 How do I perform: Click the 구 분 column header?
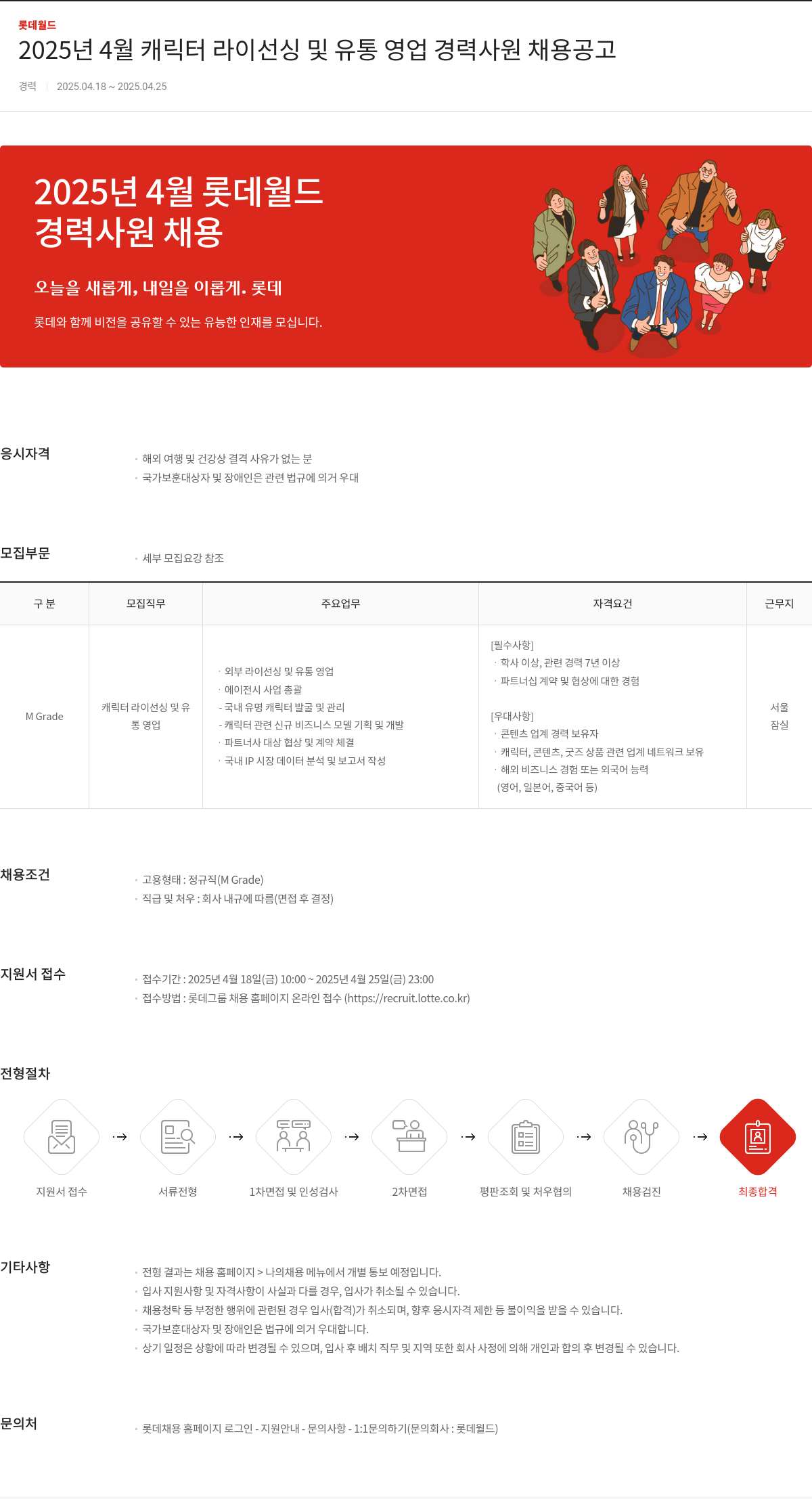(45, 604)
